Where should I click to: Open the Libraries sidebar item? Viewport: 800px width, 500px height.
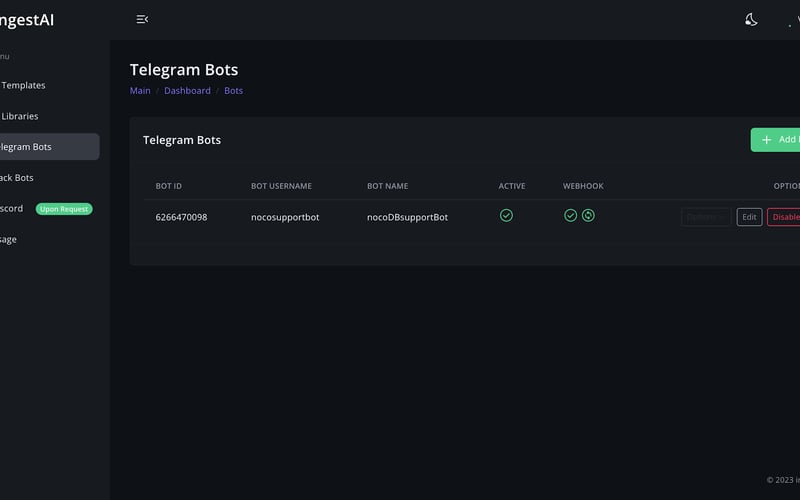20,116
